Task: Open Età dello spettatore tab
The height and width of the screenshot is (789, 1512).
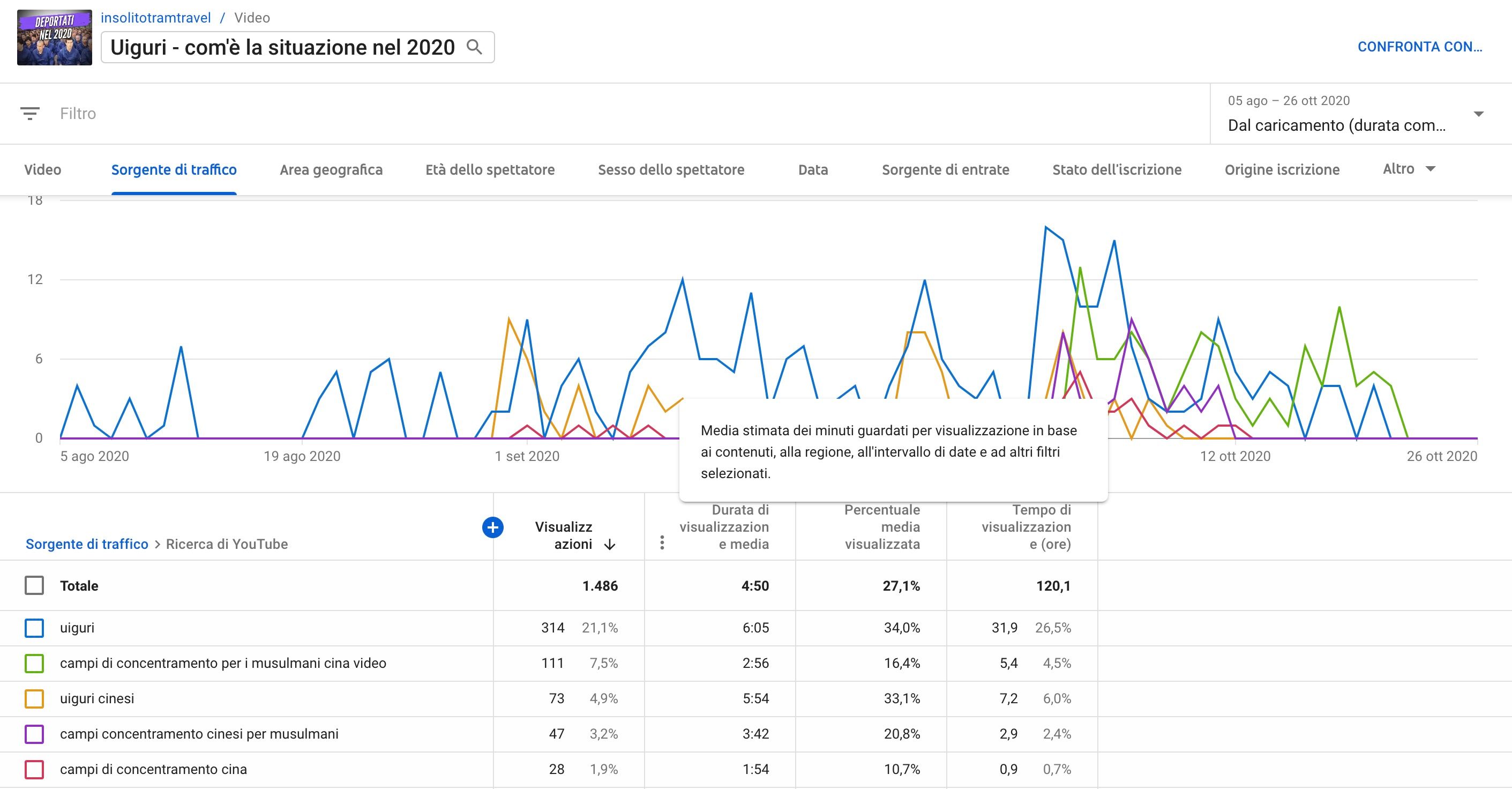Action: (490, 170)
